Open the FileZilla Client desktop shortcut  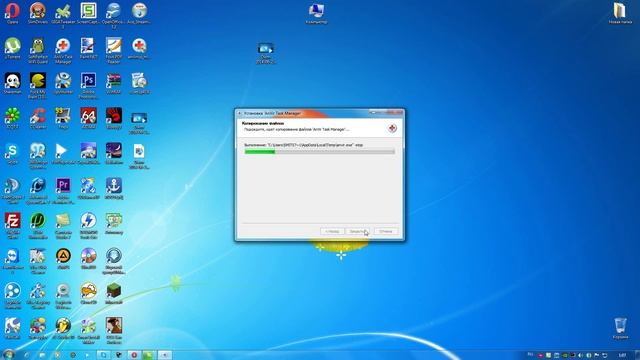click(x=12, y=226)
